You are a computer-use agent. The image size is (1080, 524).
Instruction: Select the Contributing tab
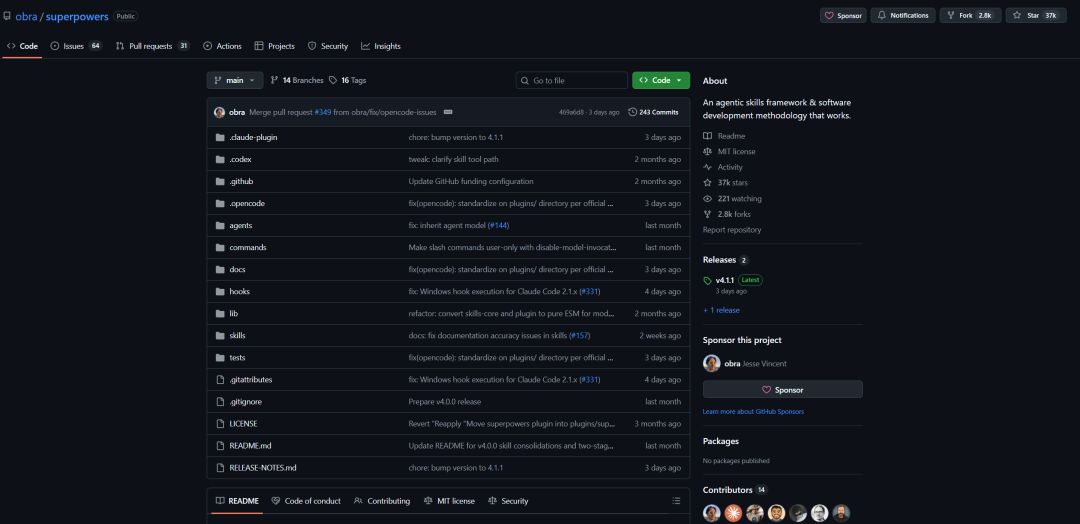point(382,501)
